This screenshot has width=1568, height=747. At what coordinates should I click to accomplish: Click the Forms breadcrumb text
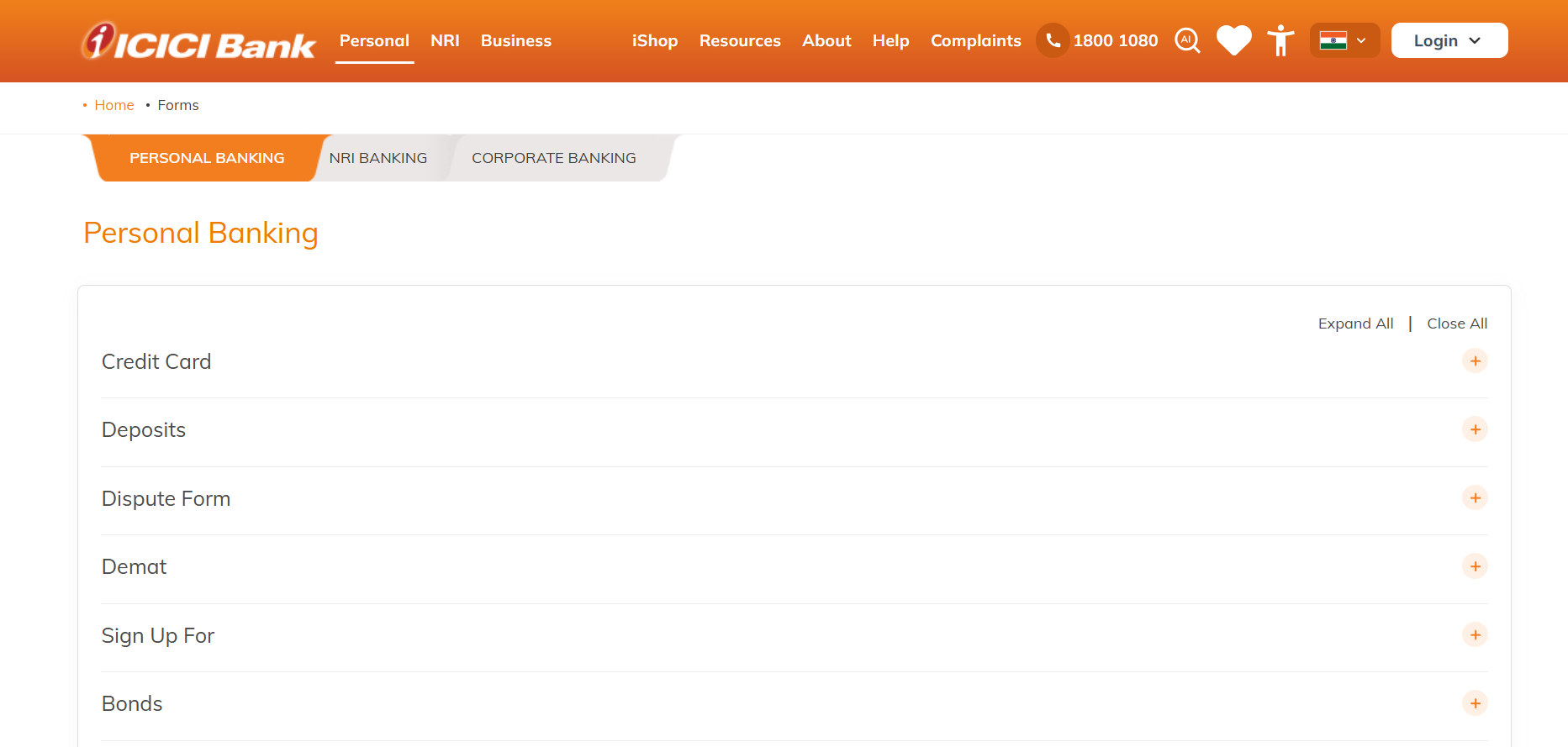tap(178, 105)
